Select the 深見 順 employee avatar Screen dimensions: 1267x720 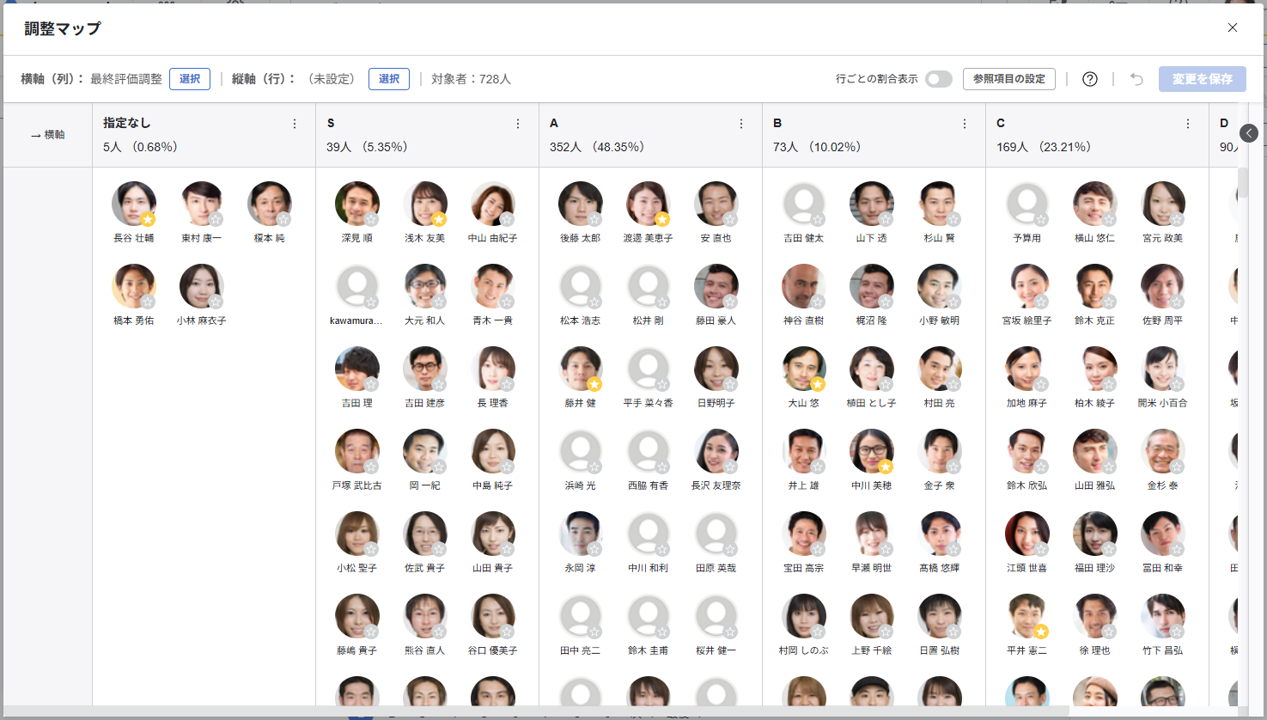356,203
